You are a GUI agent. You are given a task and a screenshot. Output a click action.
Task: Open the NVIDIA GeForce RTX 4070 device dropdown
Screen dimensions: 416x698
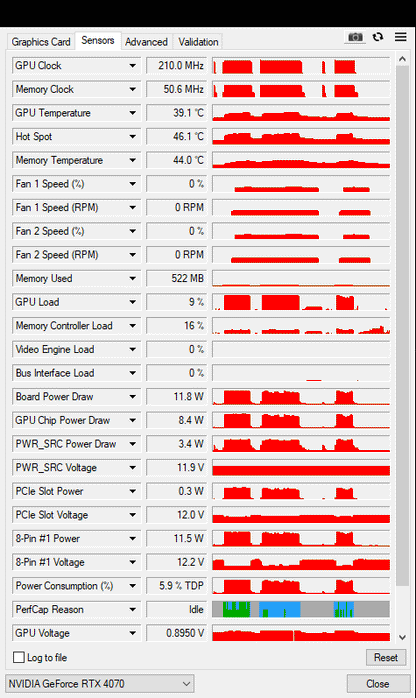point(100,683)
